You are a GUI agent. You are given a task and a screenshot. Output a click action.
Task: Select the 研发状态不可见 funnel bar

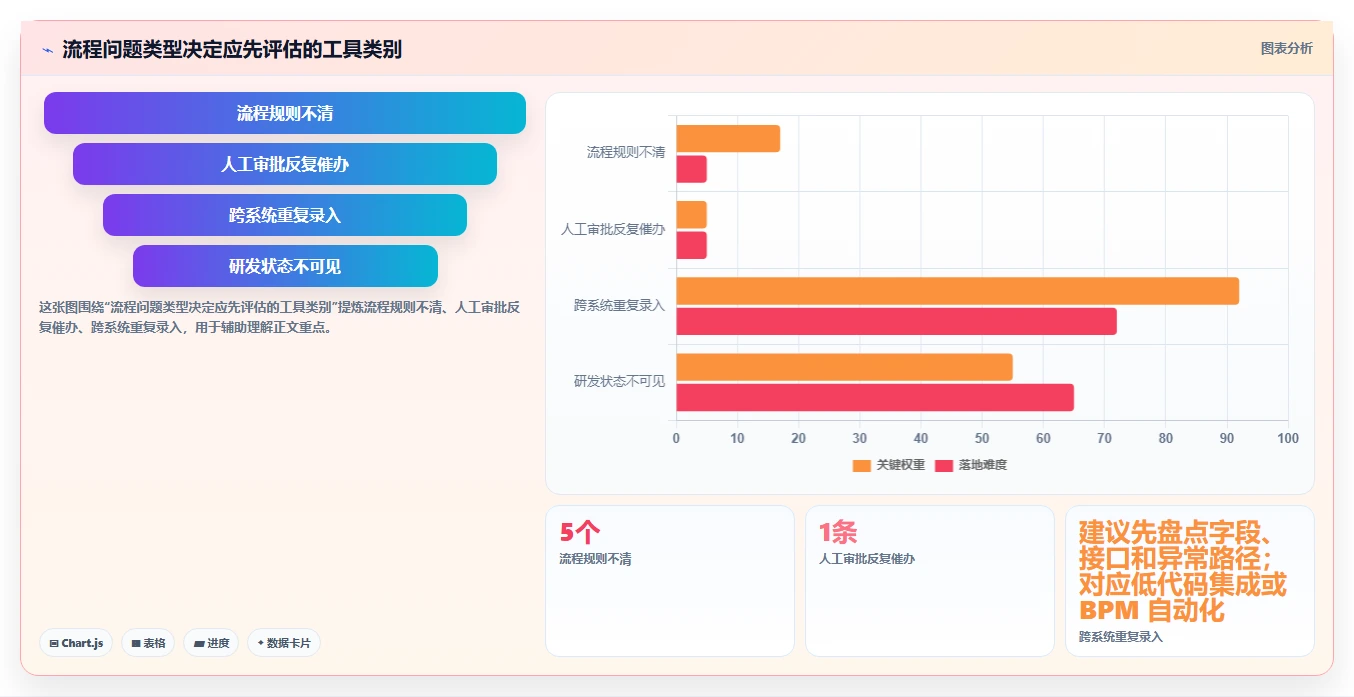pyautogui.click(x=285, y=266)
